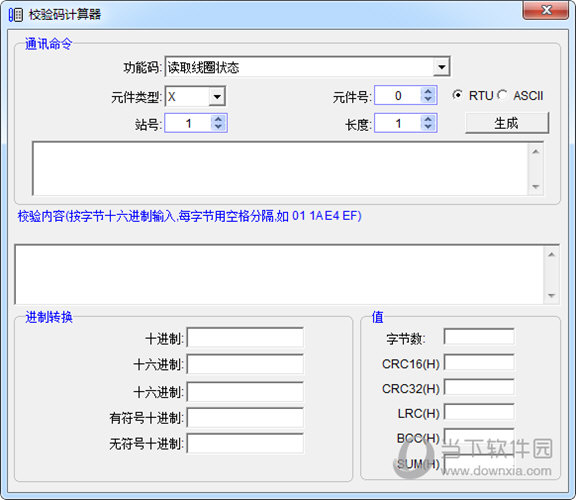The image size is (576, 500).
Task: Click the BCC(H) result field
Action: pyautogui.click(x=479, y=437)
